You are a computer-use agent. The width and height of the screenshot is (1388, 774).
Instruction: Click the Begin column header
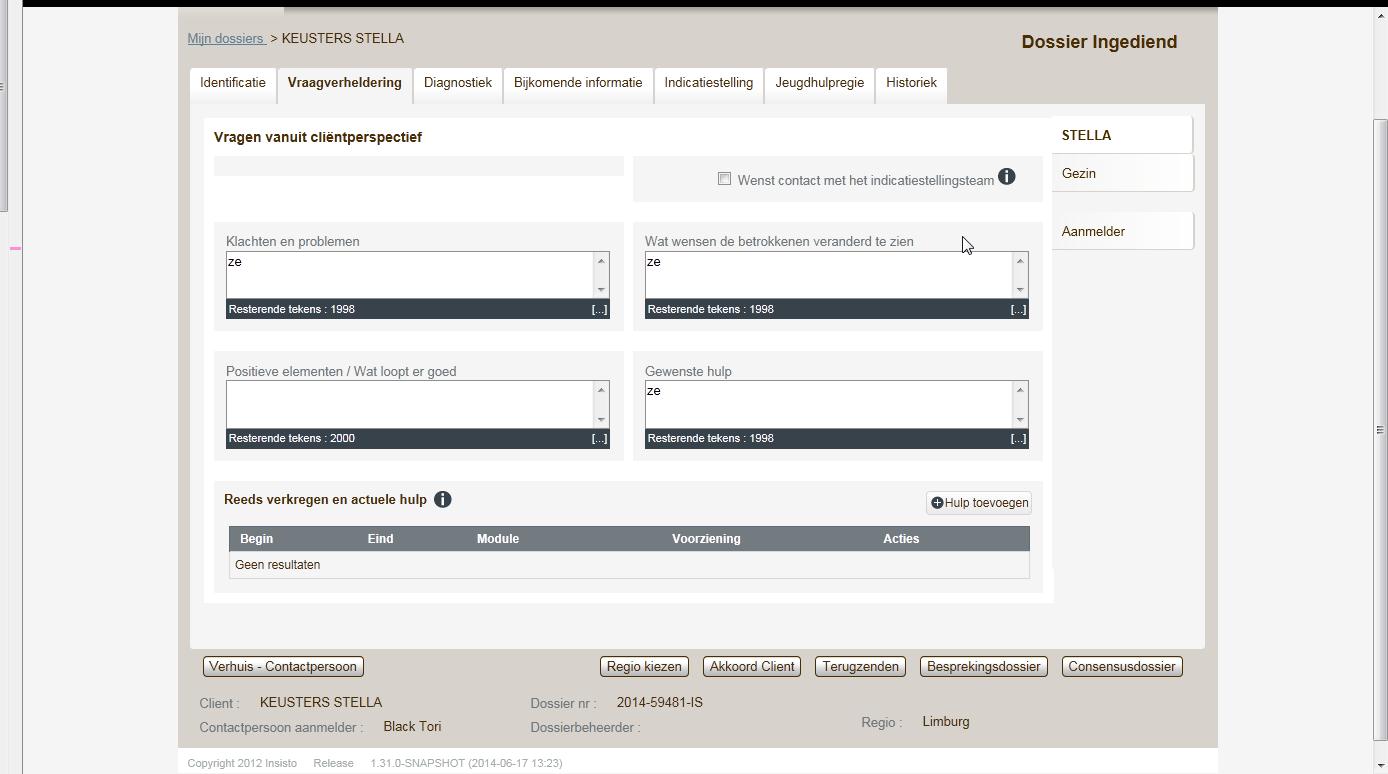coord(256,539)
